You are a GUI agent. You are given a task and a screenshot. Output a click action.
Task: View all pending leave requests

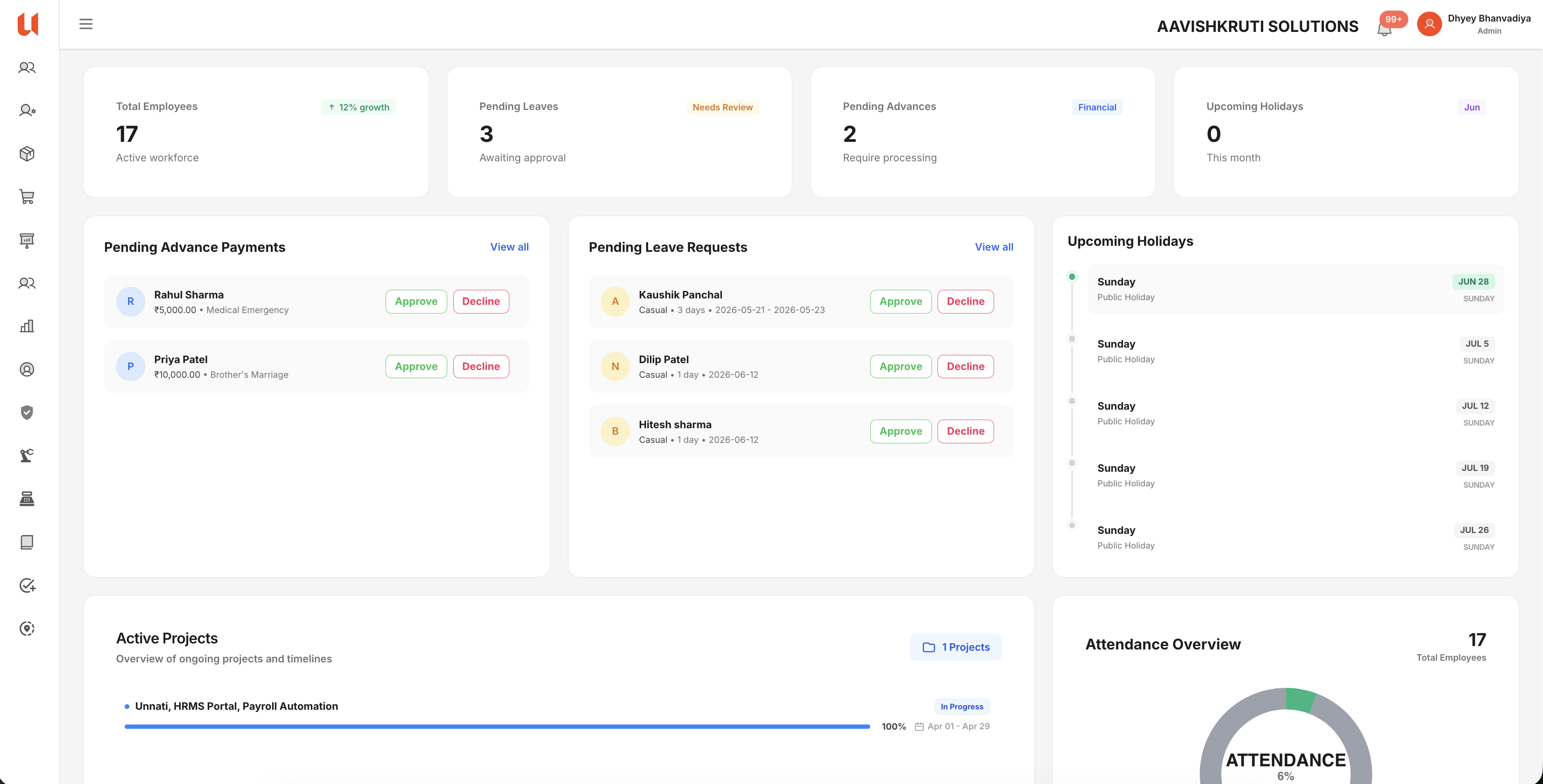coord(994,247)
